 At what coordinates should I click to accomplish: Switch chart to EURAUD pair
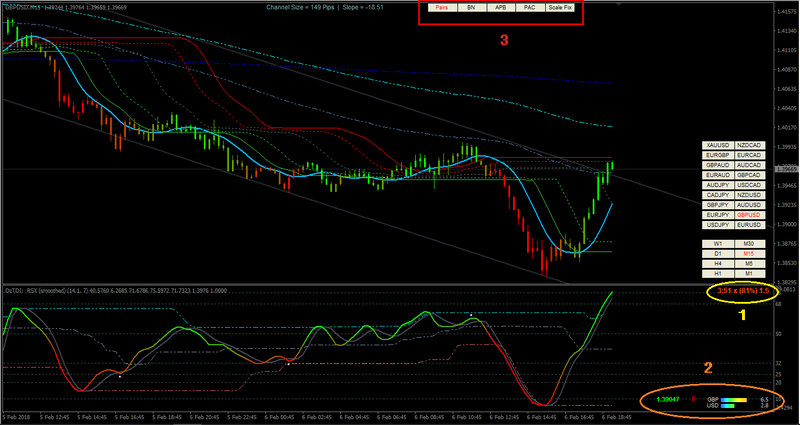point(718,175)
